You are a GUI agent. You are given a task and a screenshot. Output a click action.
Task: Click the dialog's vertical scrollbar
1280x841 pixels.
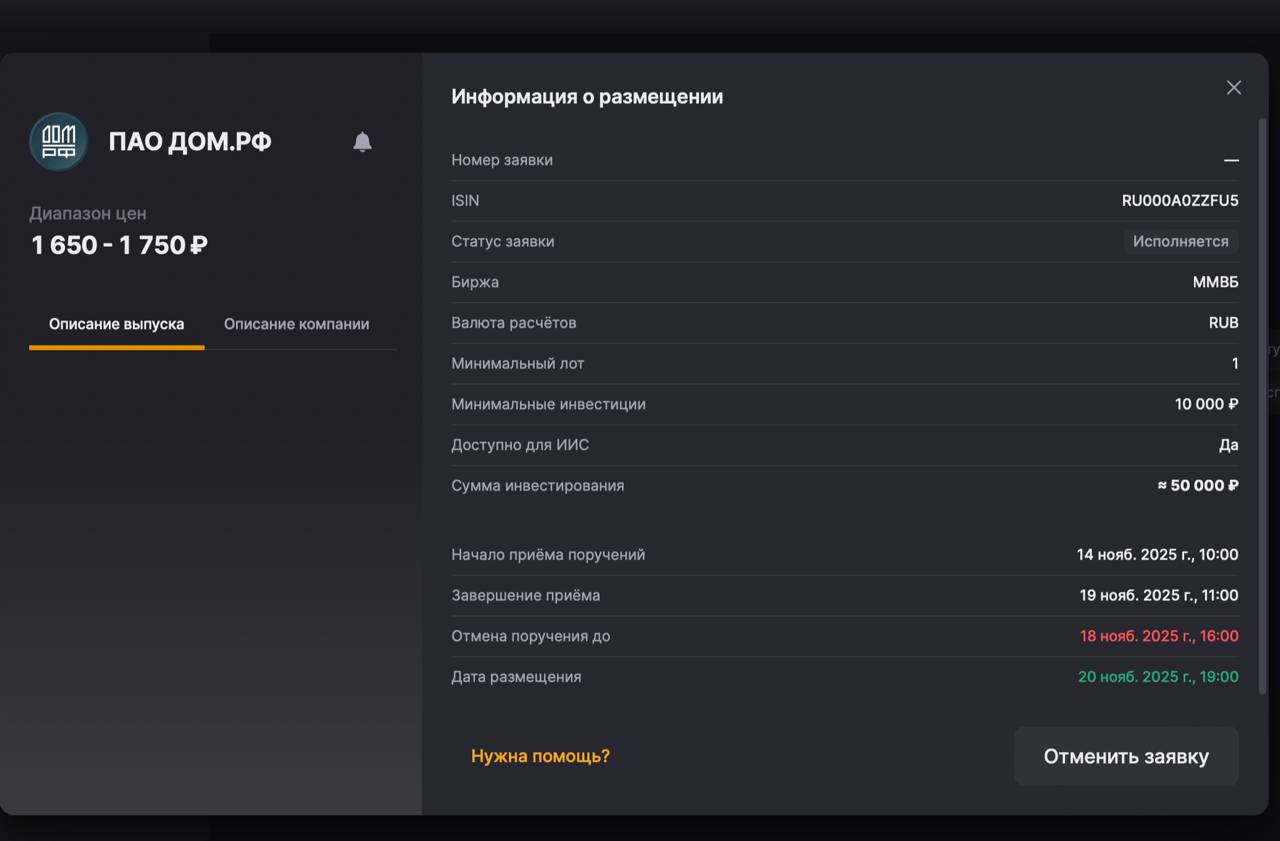1262,400
